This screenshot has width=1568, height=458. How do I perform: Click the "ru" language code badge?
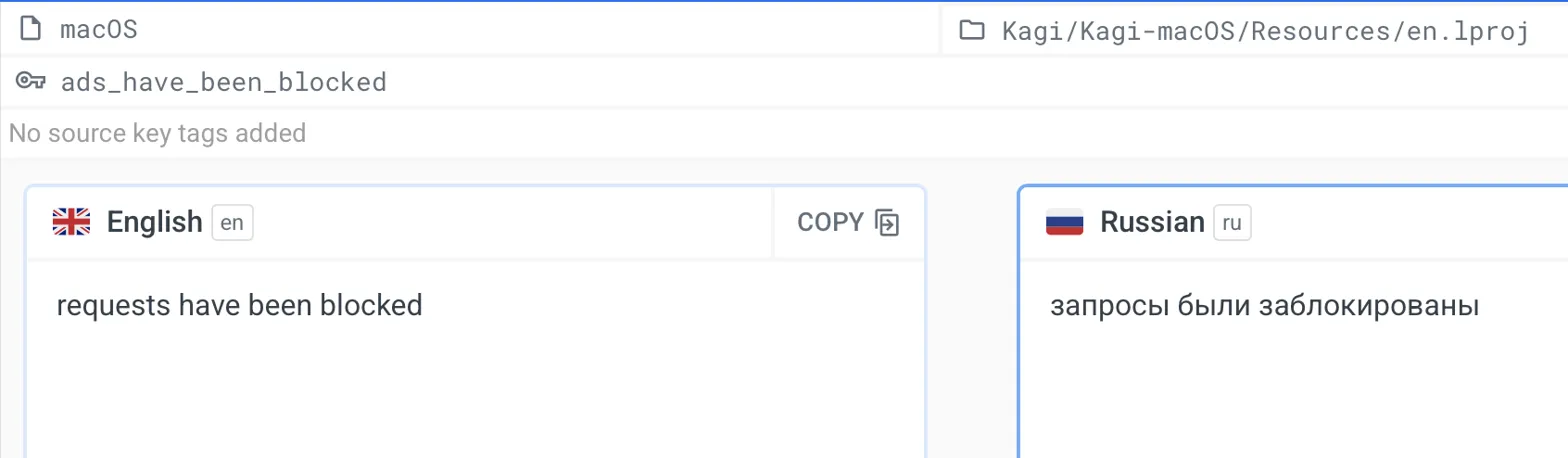1232,222
